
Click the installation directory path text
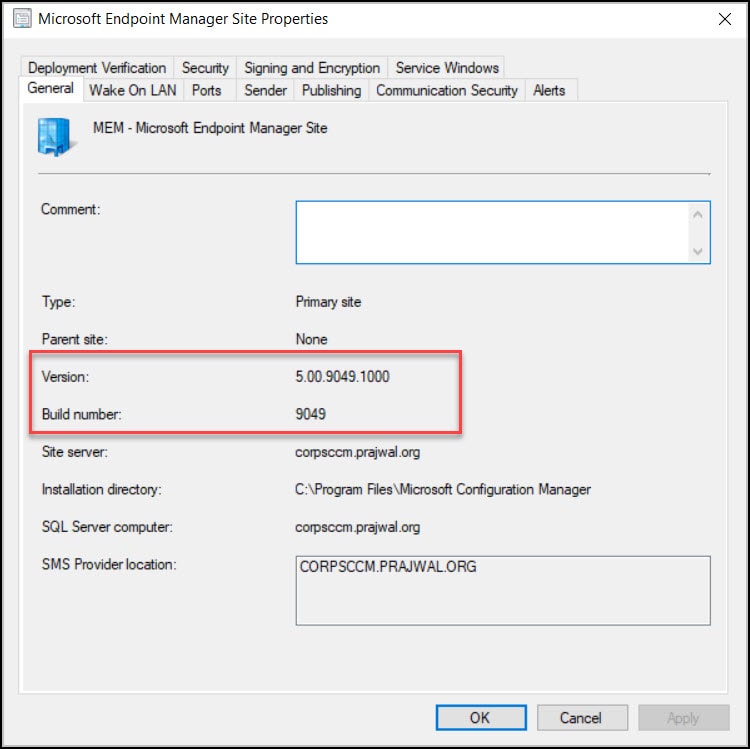pyautogui.click(x=443, y=490)
